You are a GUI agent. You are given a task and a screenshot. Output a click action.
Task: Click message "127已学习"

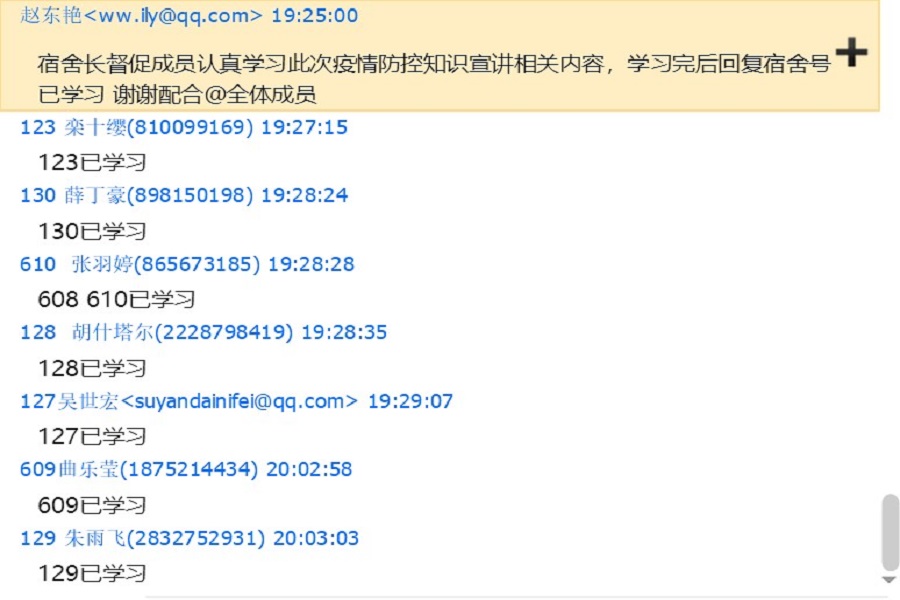tap(92, 436)
